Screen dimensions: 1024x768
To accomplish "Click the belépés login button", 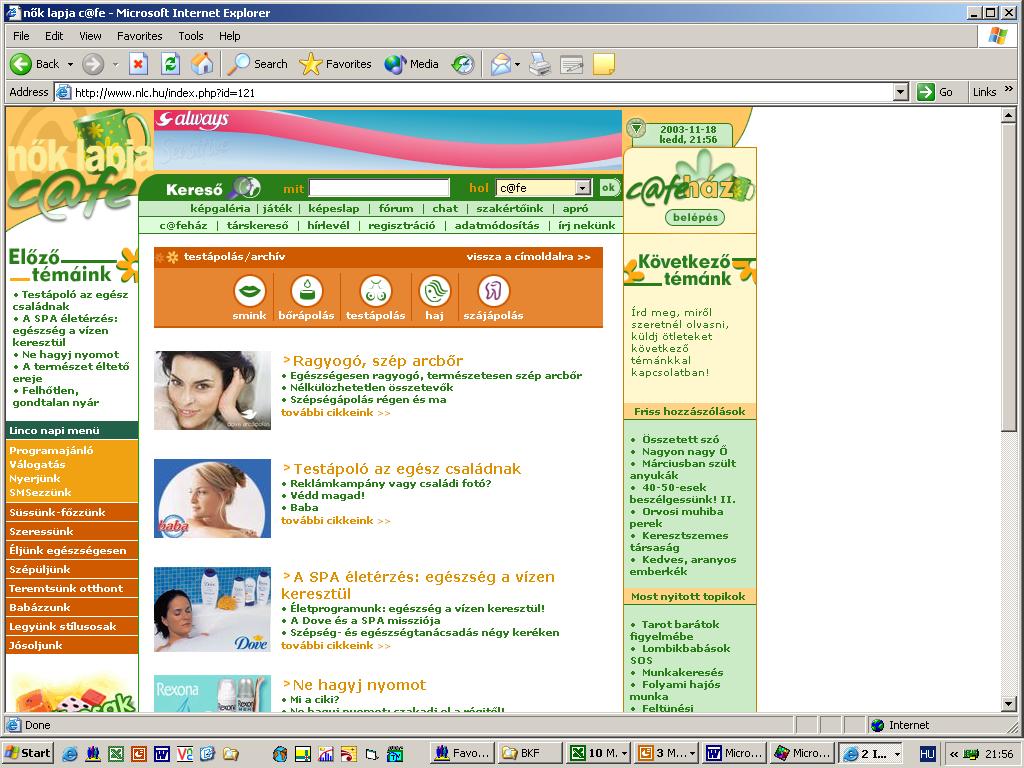I will 695,217.
